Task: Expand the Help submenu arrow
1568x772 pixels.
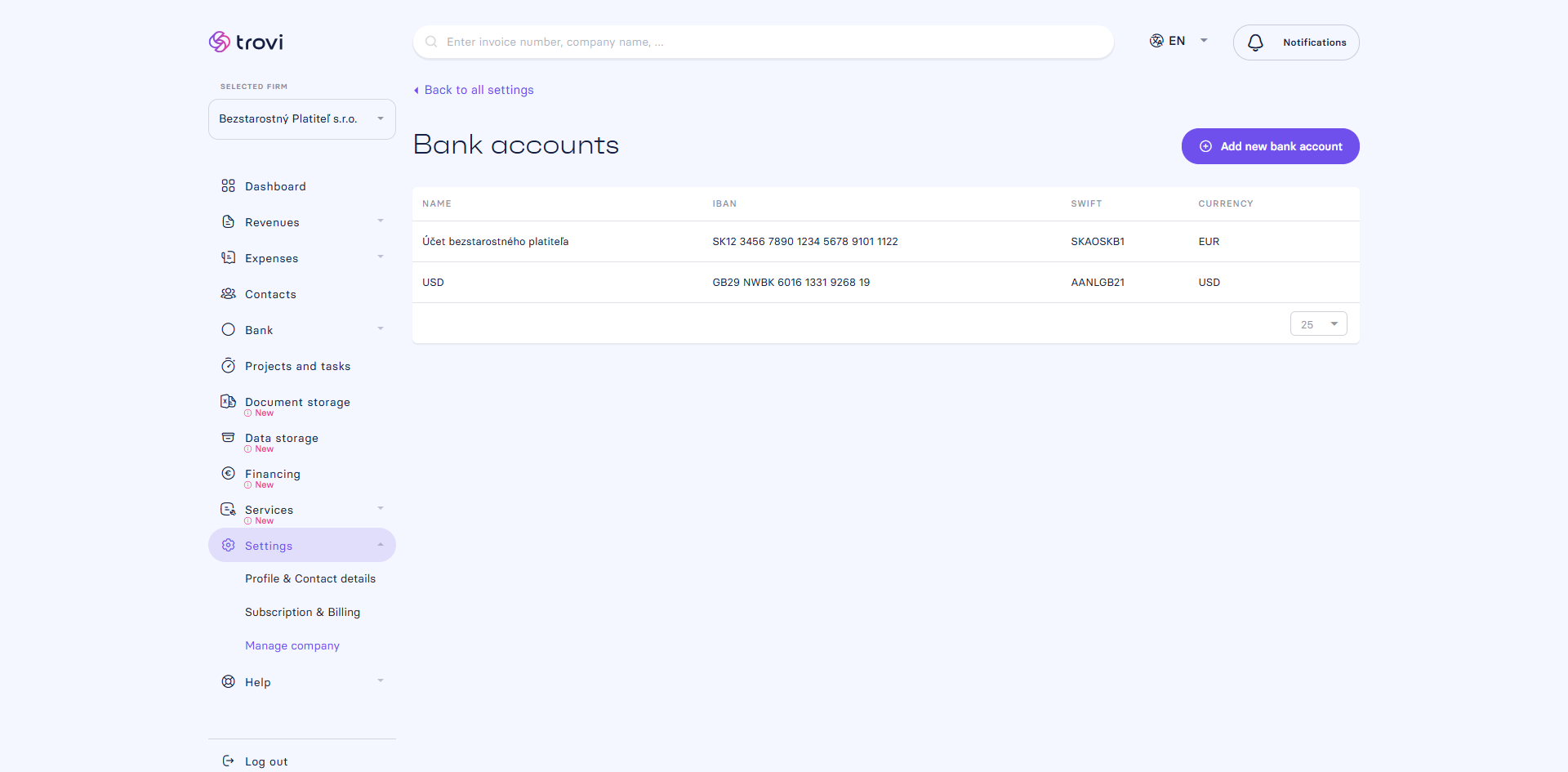Action: (381, 681)
